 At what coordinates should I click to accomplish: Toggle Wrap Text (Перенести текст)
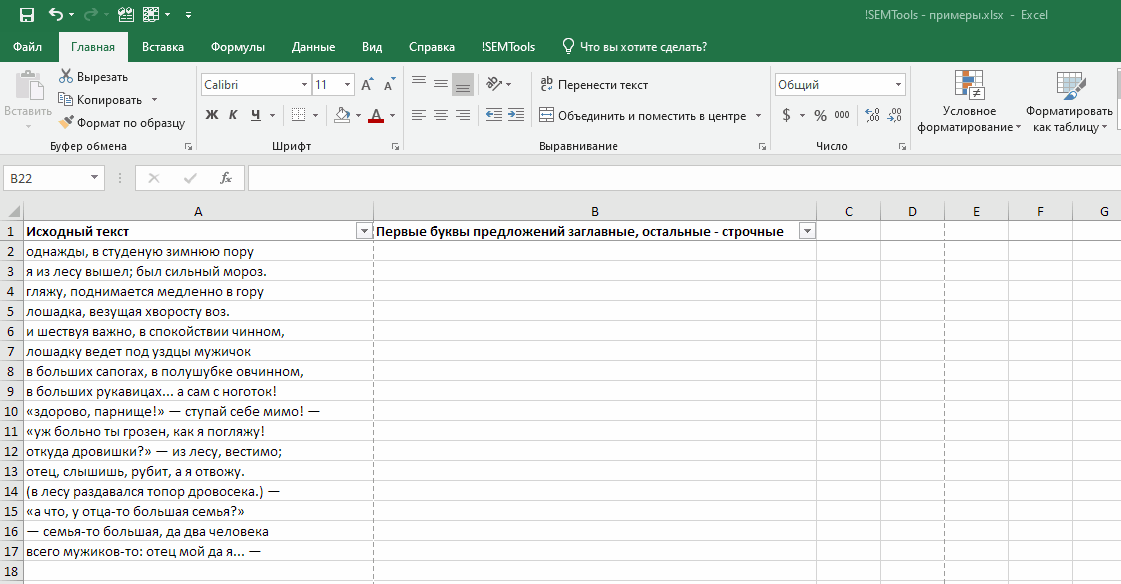point(593,85)
